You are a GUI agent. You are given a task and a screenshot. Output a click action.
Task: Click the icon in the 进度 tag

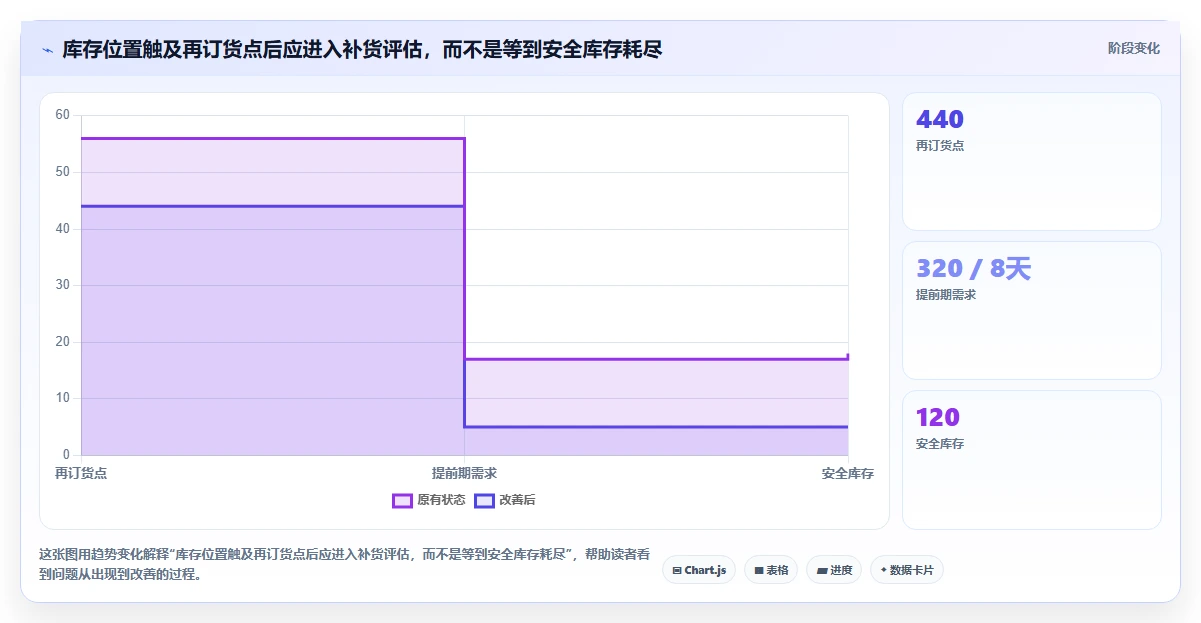[821, 570]
